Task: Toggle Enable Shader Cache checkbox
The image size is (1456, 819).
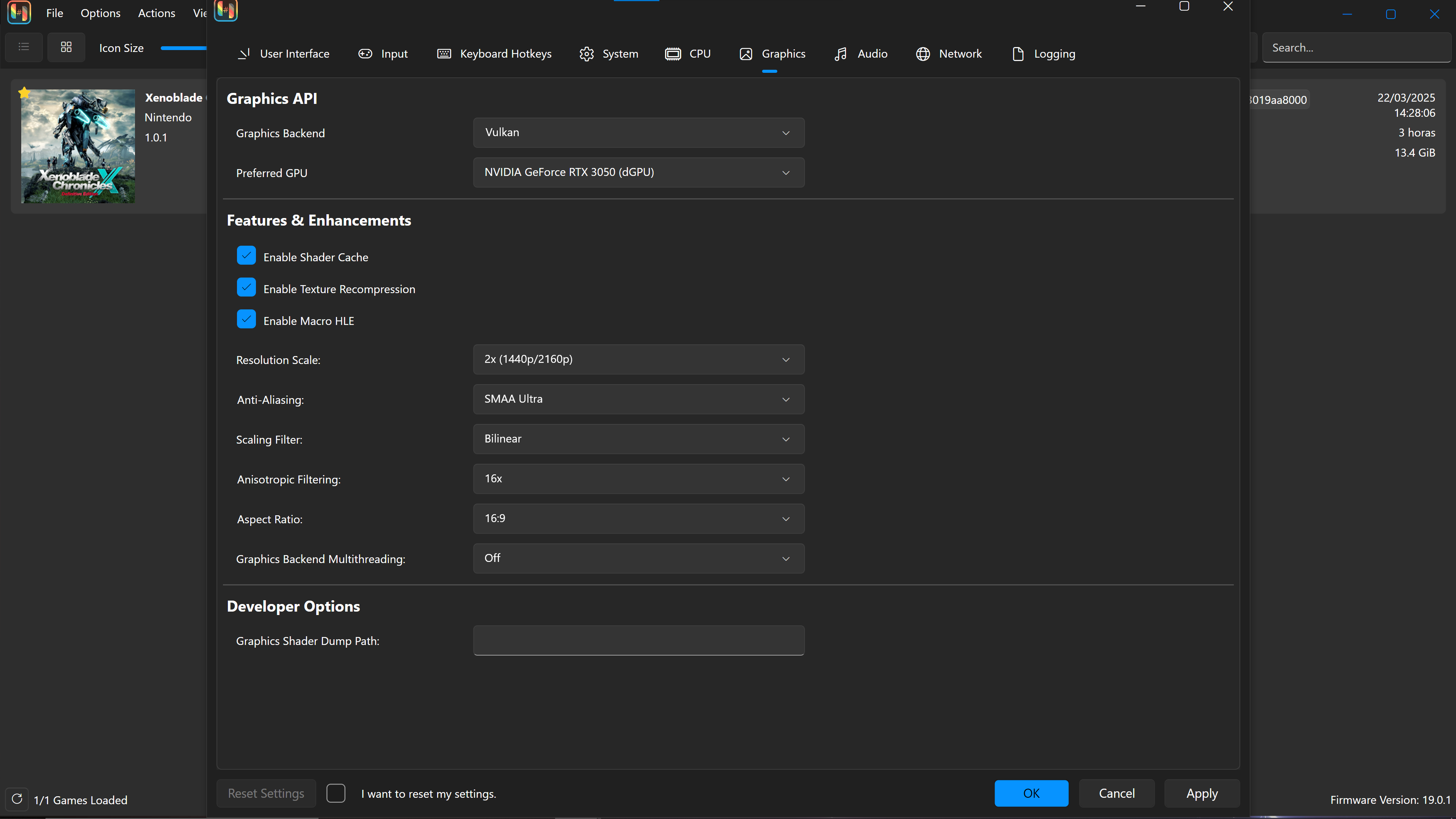Action: point(246,256)
